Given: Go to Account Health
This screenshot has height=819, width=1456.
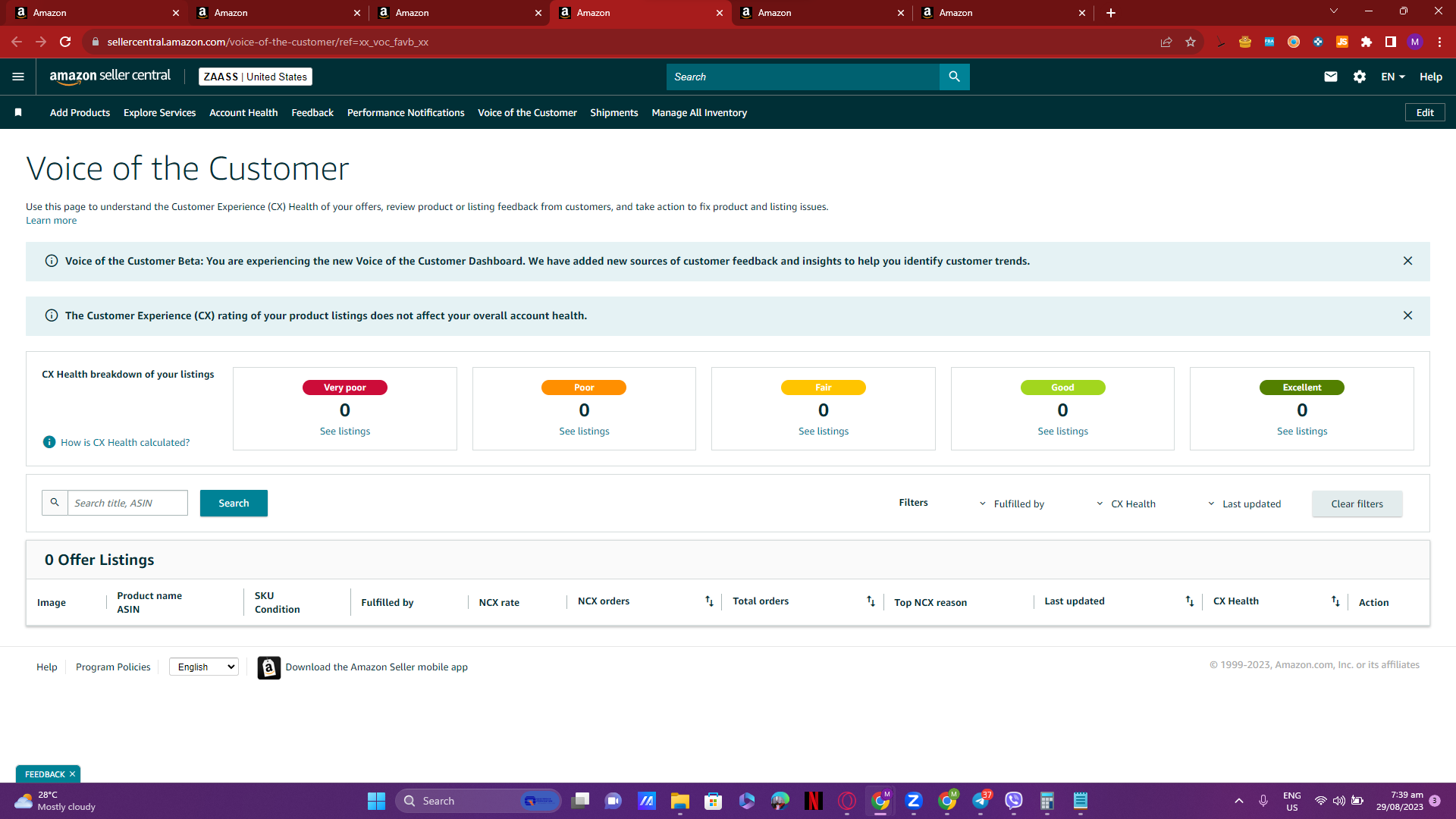Looking at the screenshot, I should [243, 112].
